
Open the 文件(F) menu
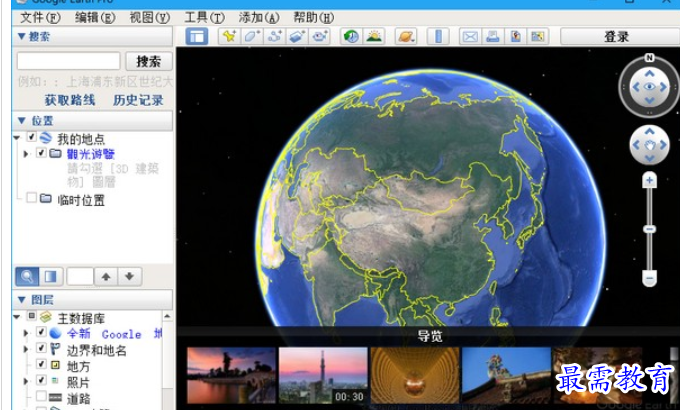(x=40, y=17)
